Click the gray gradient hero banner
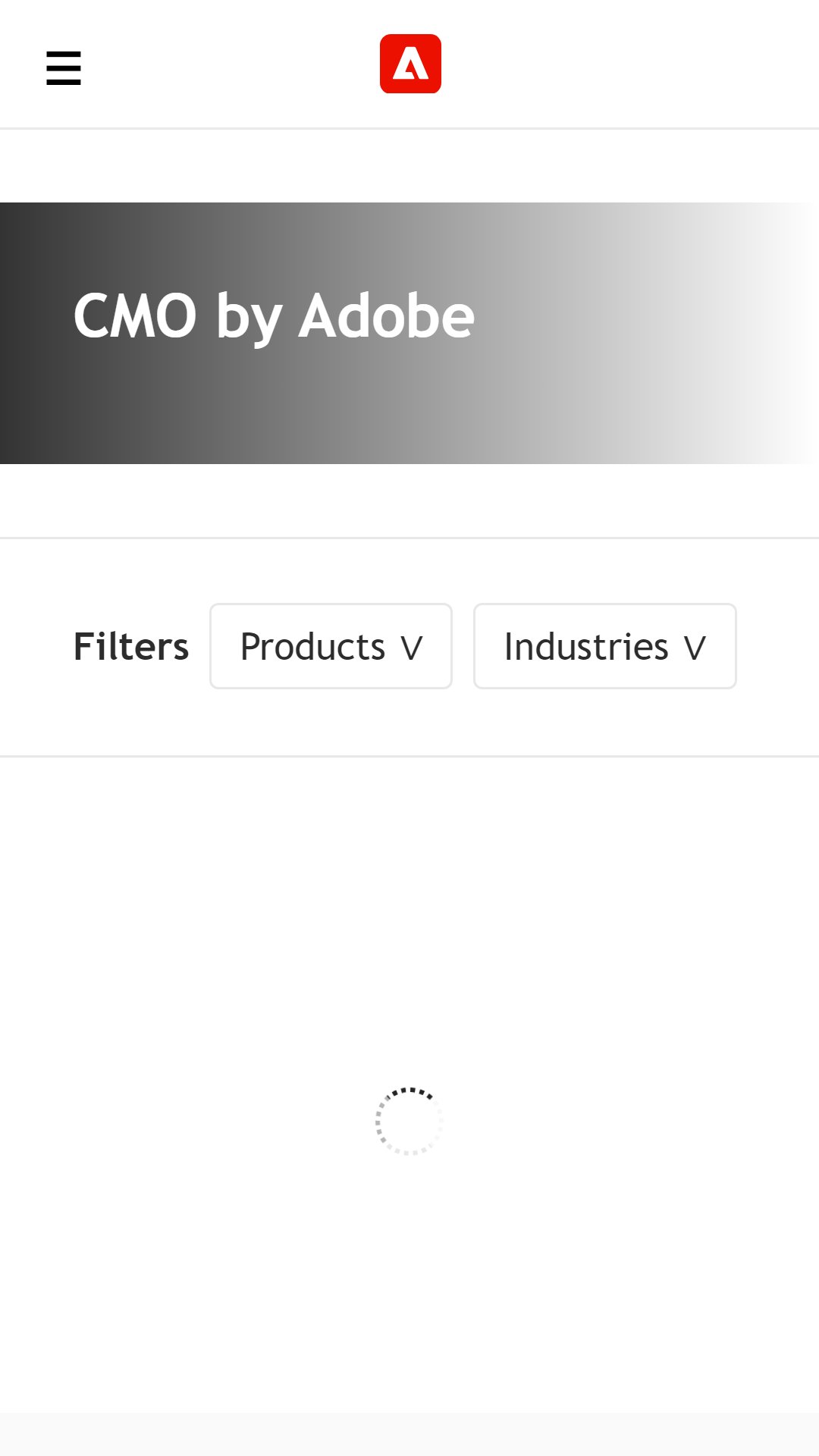 [409, 333]
